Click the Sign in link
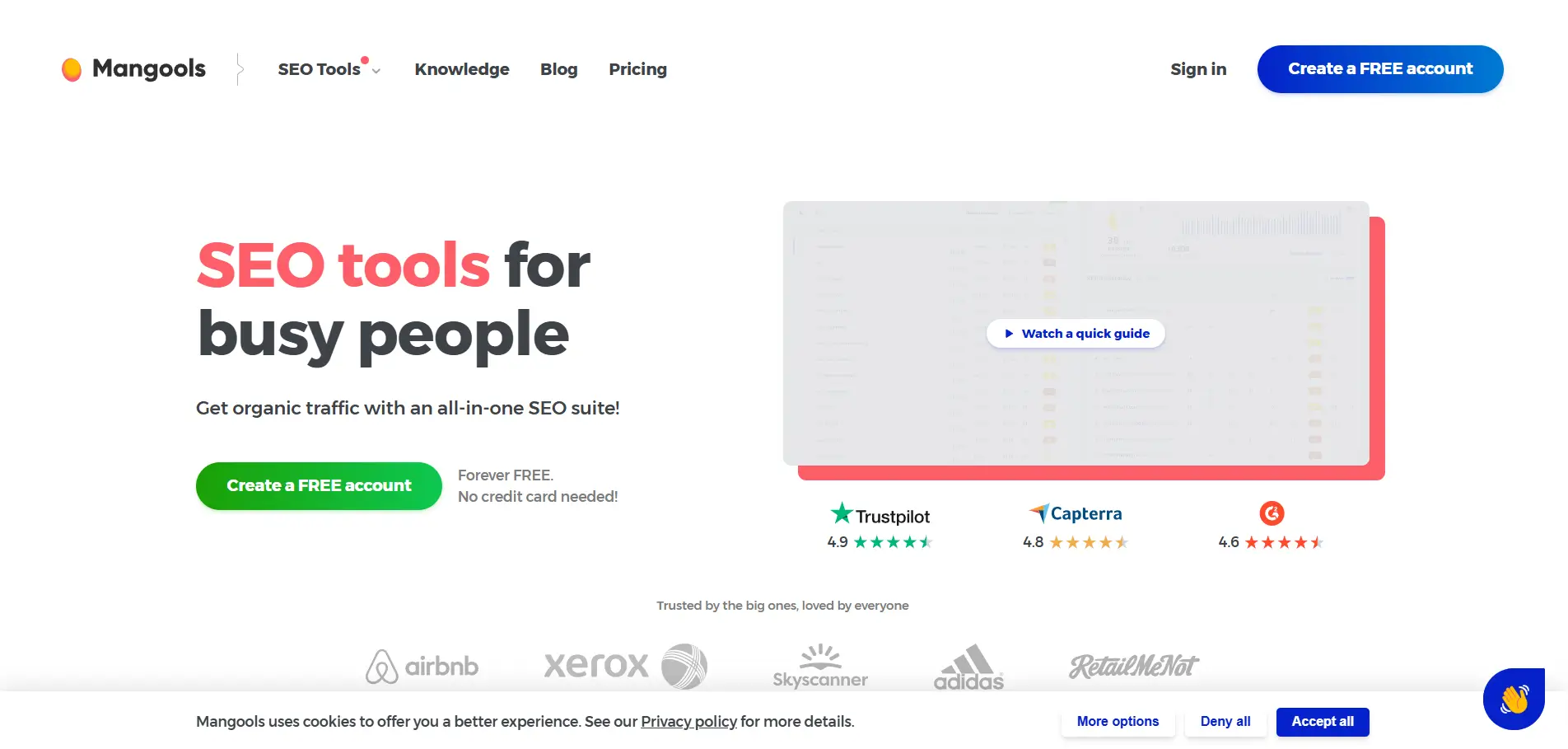Viewport: 1568px width, 749px height. tap(1198, 69)
